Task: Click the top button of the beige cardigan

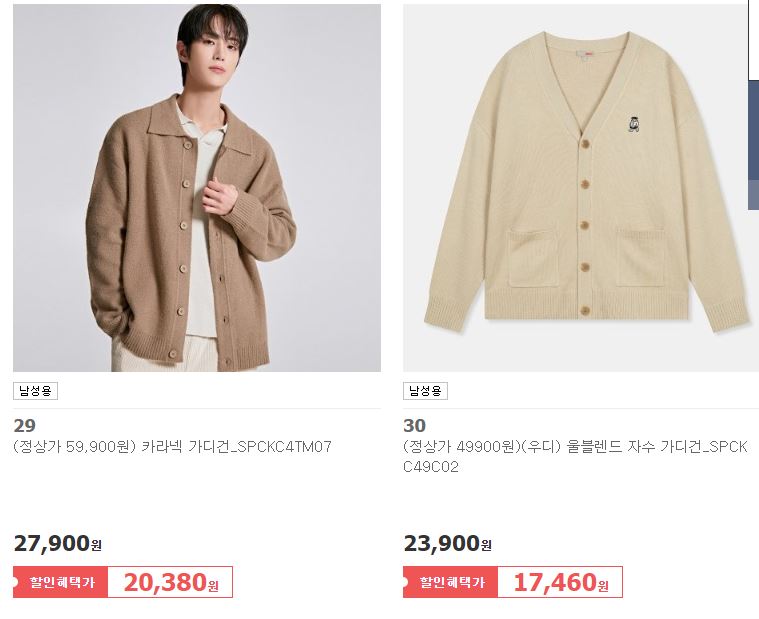Action: pos(585,144)
